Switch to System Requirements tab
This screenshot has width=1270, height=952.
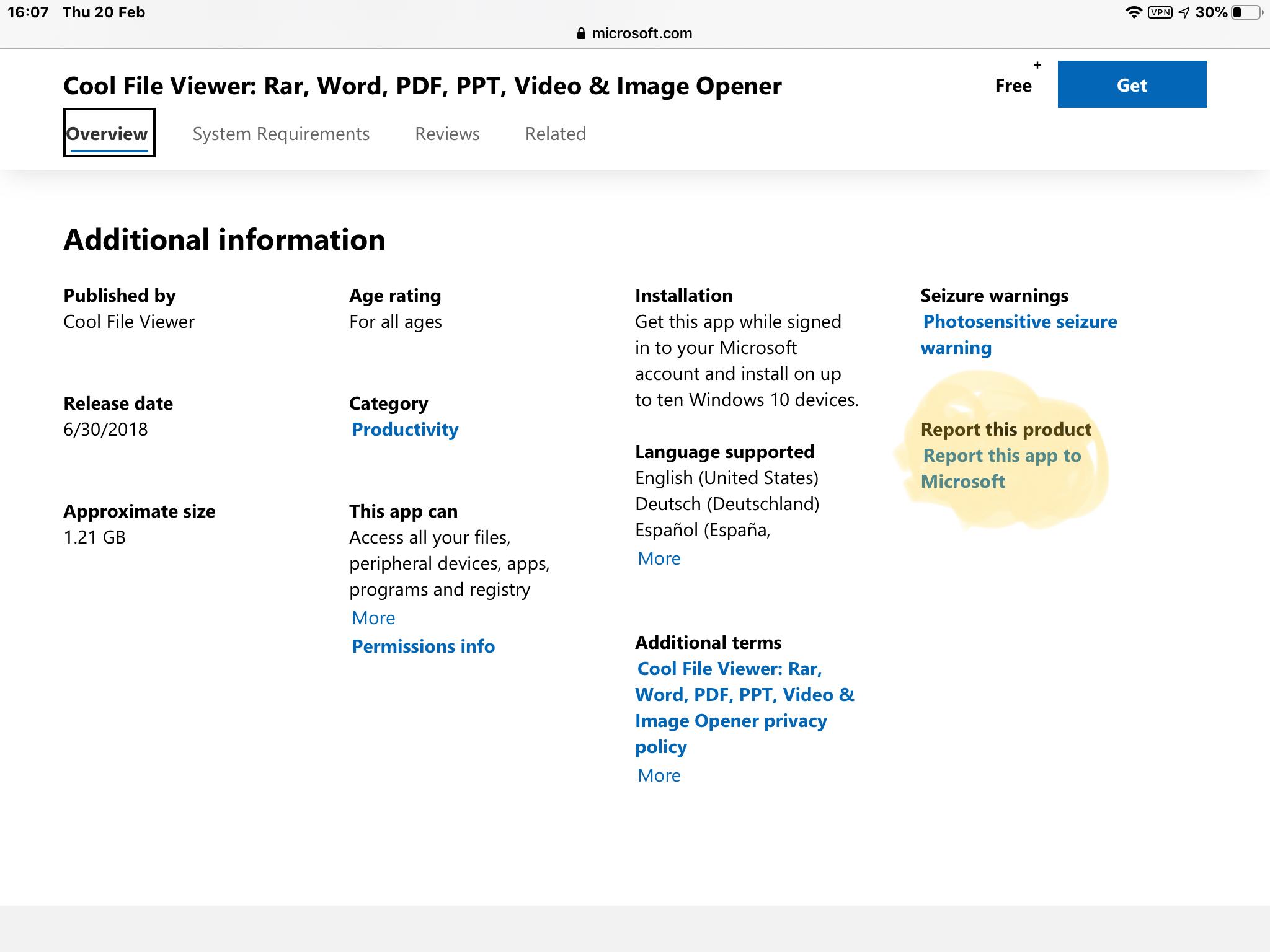pyautogui.click(x=281, y=134)
